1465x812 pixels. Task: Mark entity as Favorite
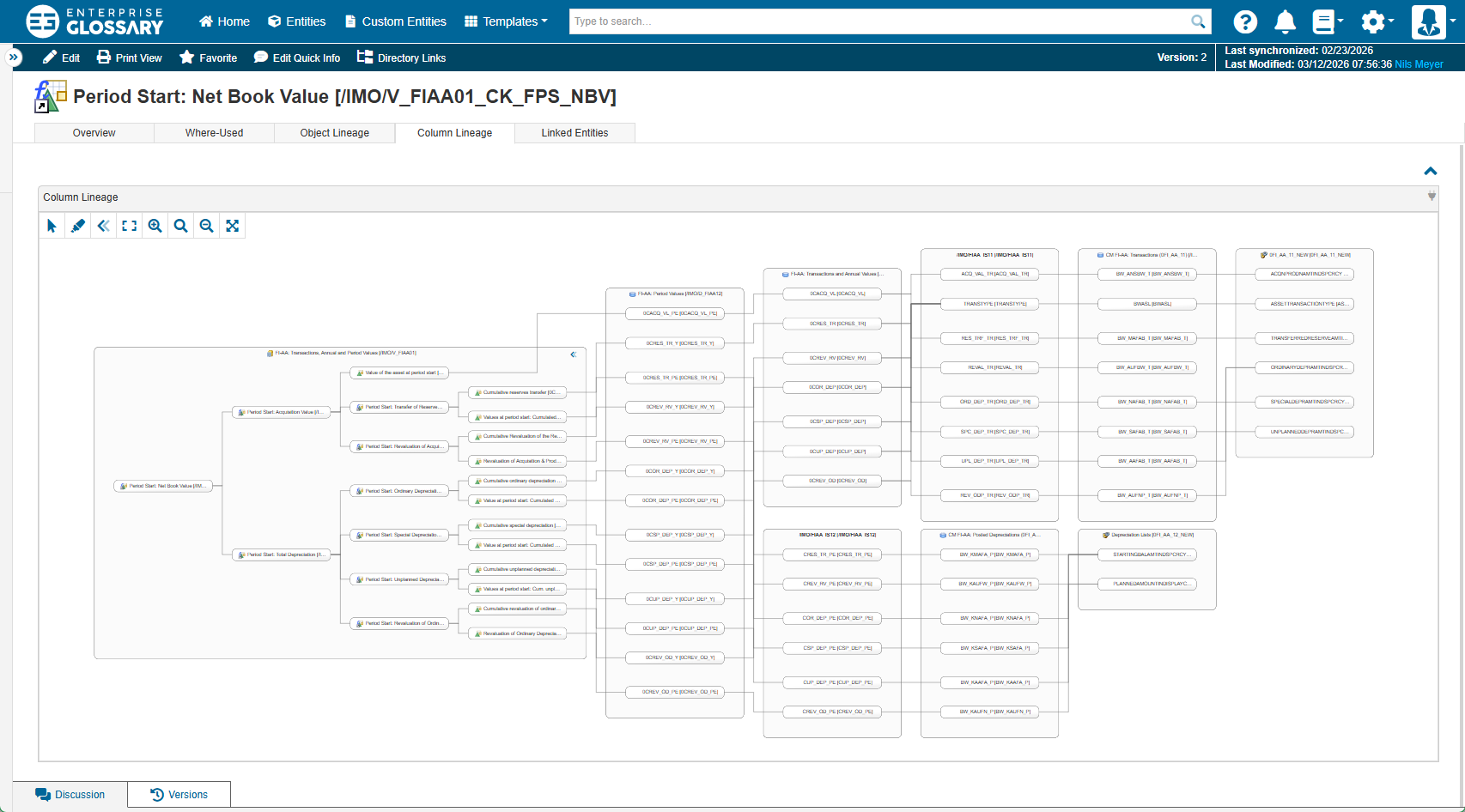[x=208, y=58]
